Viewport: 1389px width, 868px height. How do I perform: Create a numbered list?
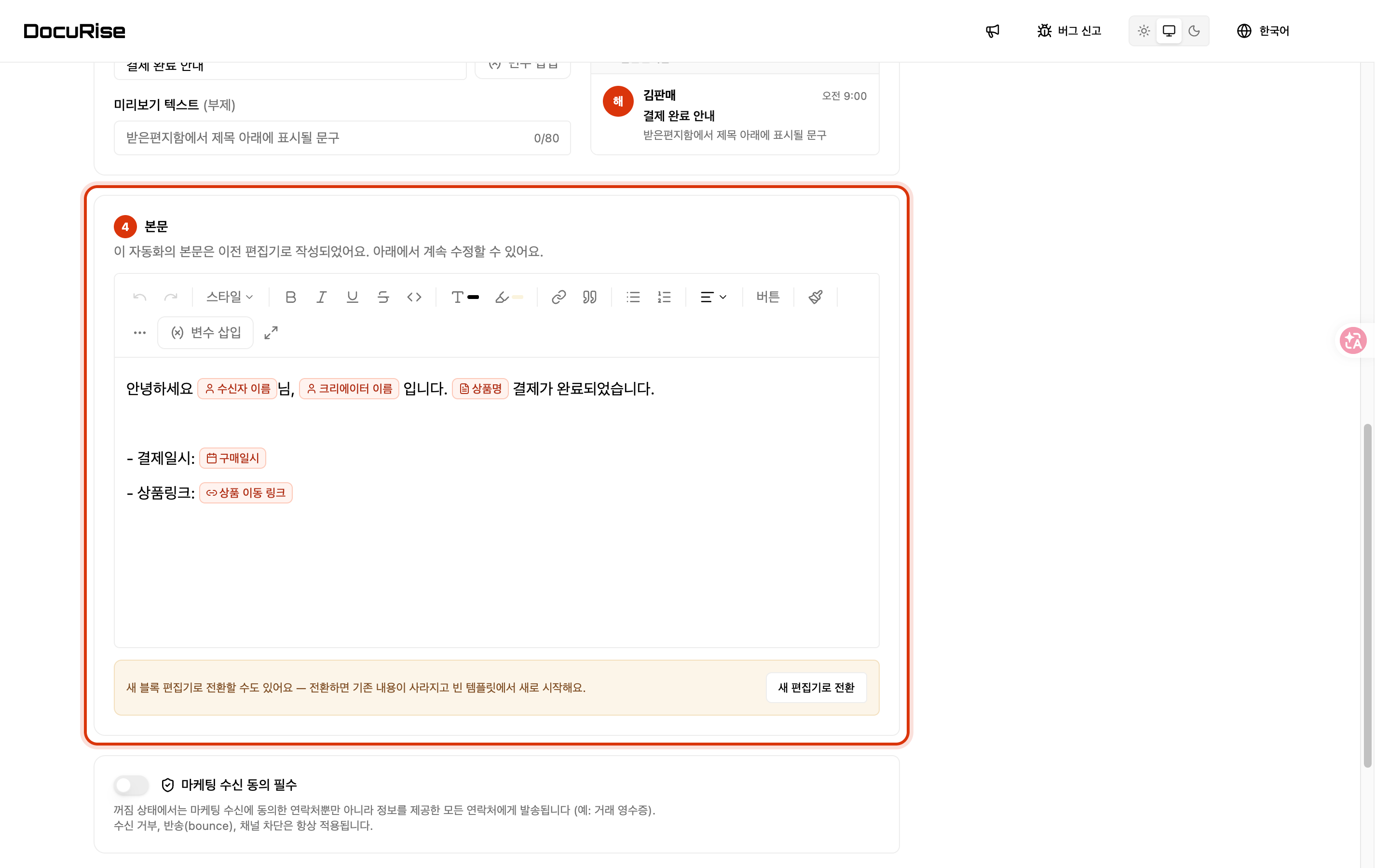click(664, 297)
